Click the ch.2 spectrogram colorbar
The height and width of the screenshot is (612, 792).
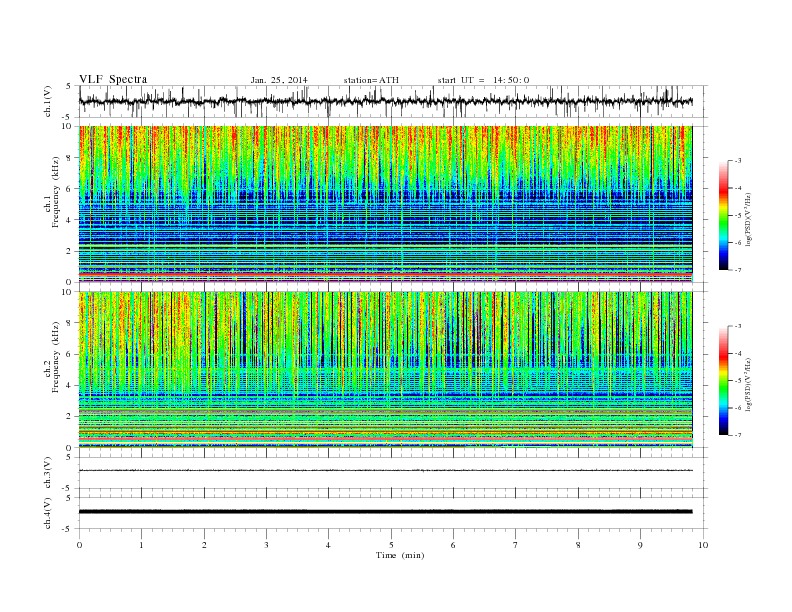[724, 380]
